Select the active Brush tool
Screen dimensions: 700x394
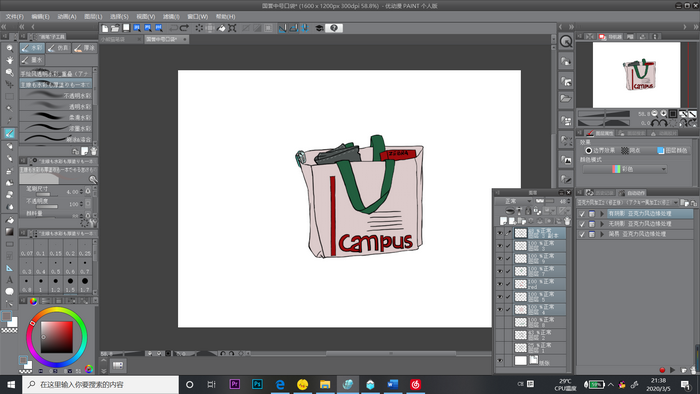tap(9, 133)
